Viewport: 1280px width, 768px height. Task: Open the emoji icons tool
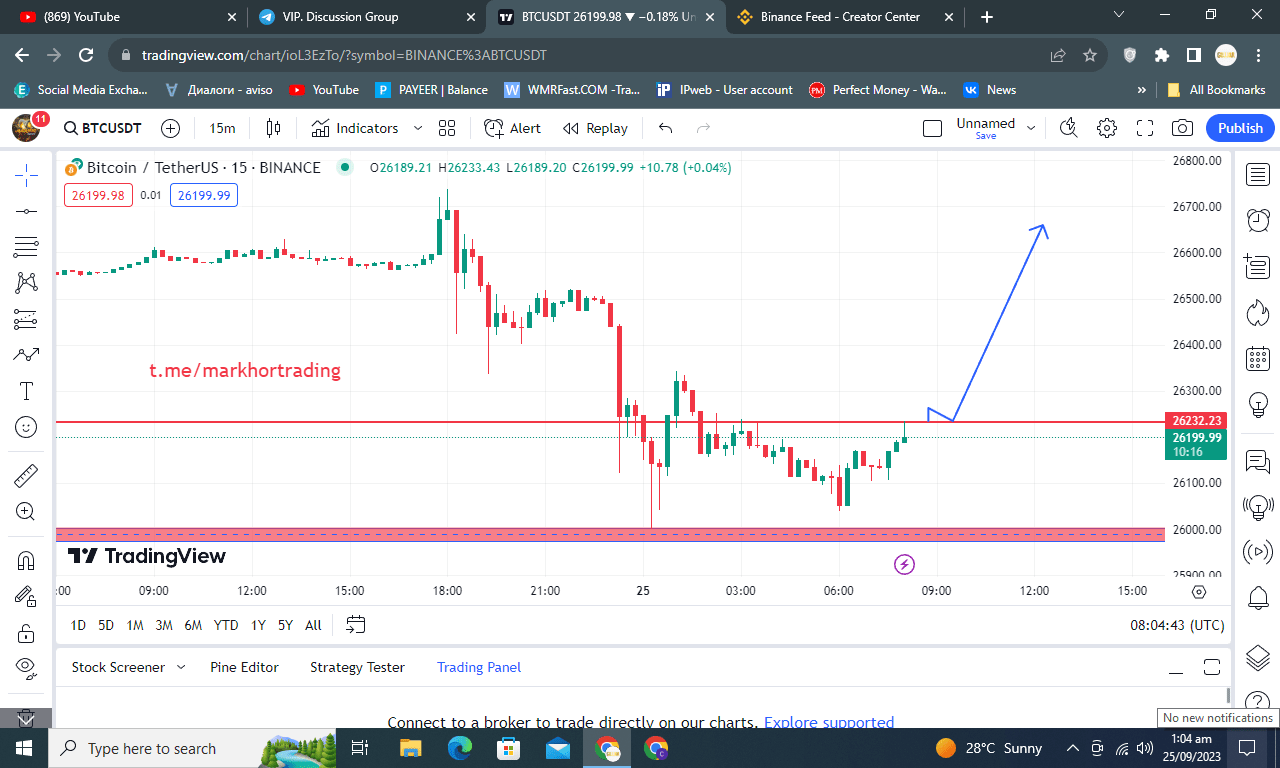tap(26, 427)
